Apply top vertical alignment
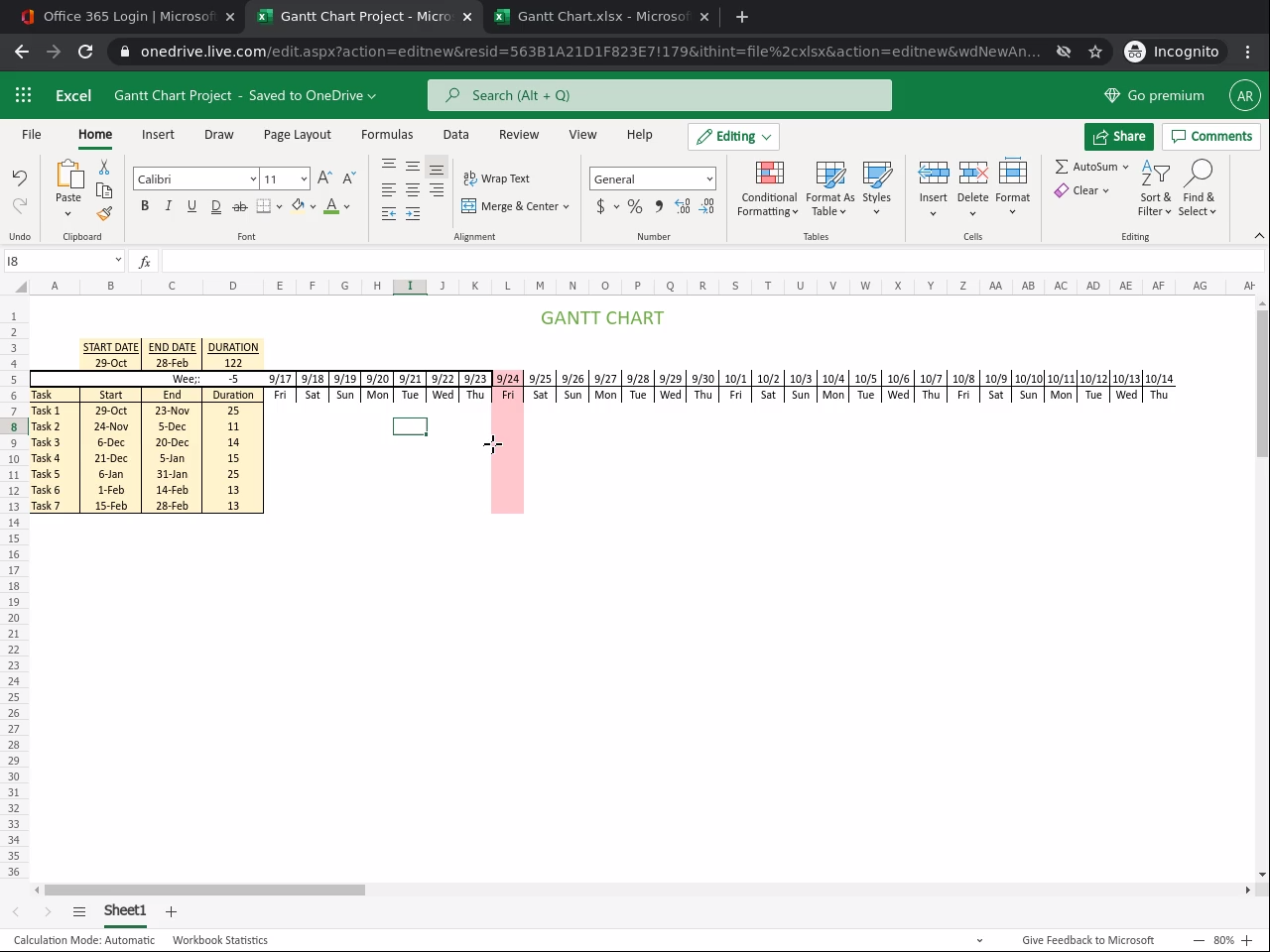The height and width of the screenshot is (952, 1270). [x=389, y=167]
